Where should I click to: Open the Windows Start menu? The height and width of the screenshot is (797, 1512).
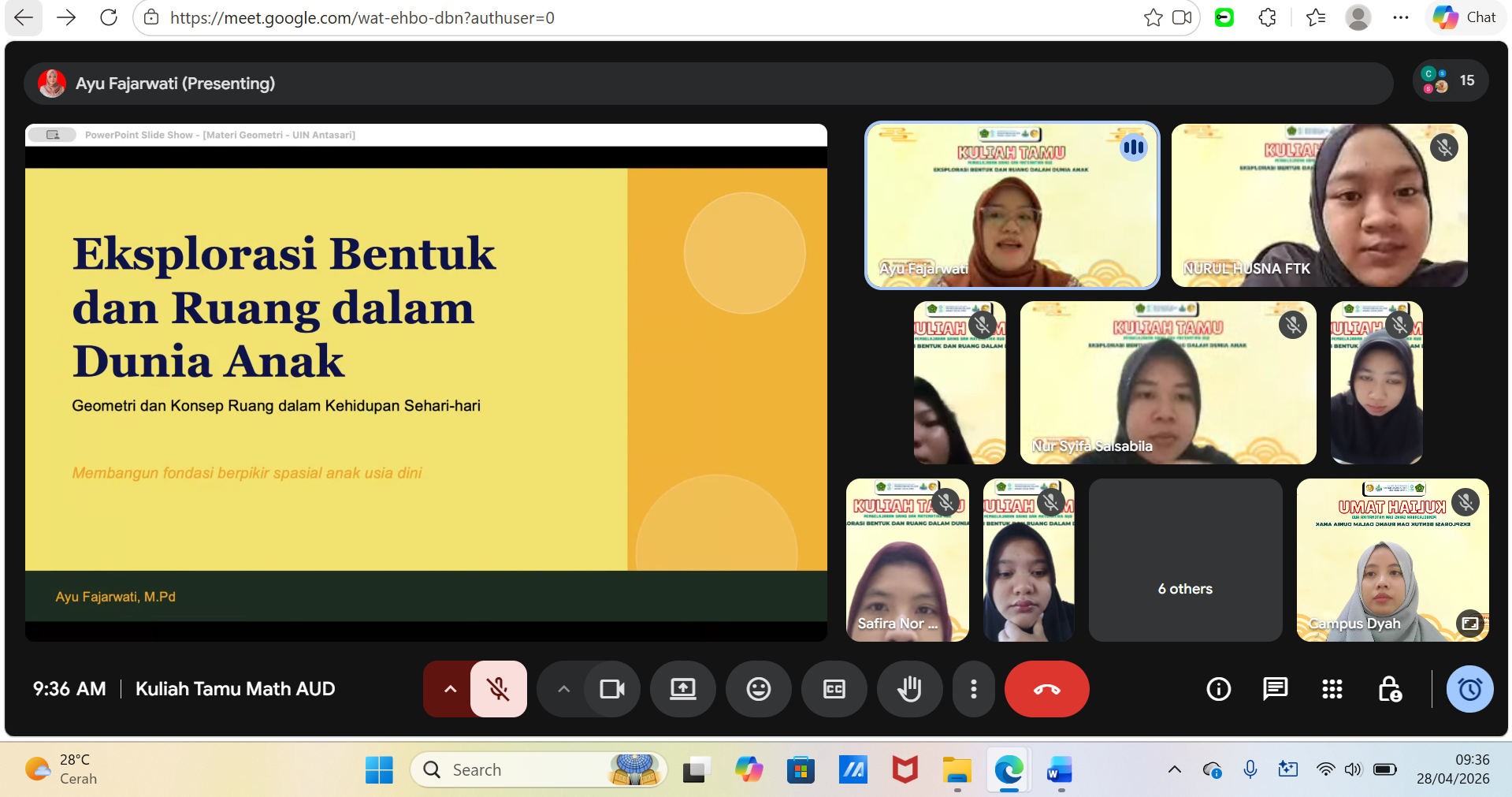379,769
